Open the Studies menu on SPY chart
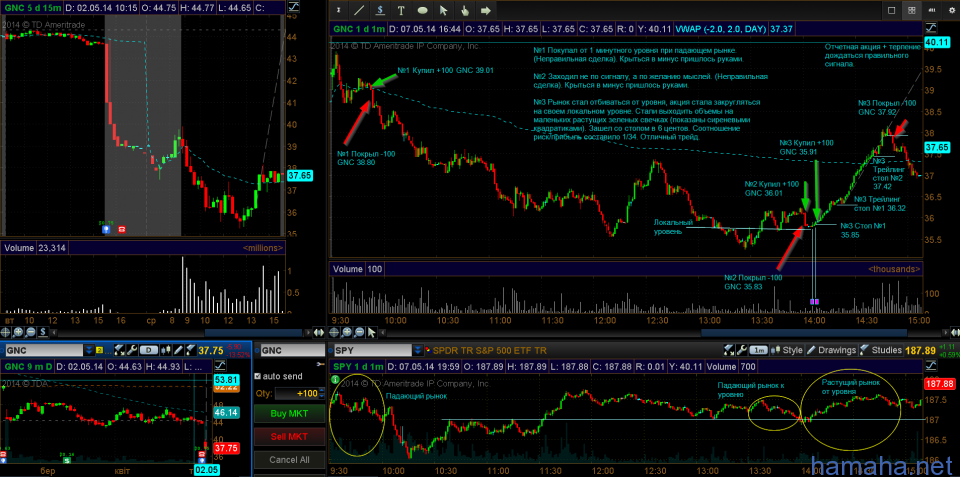The image size is (960, 477). tap(881, 350)
